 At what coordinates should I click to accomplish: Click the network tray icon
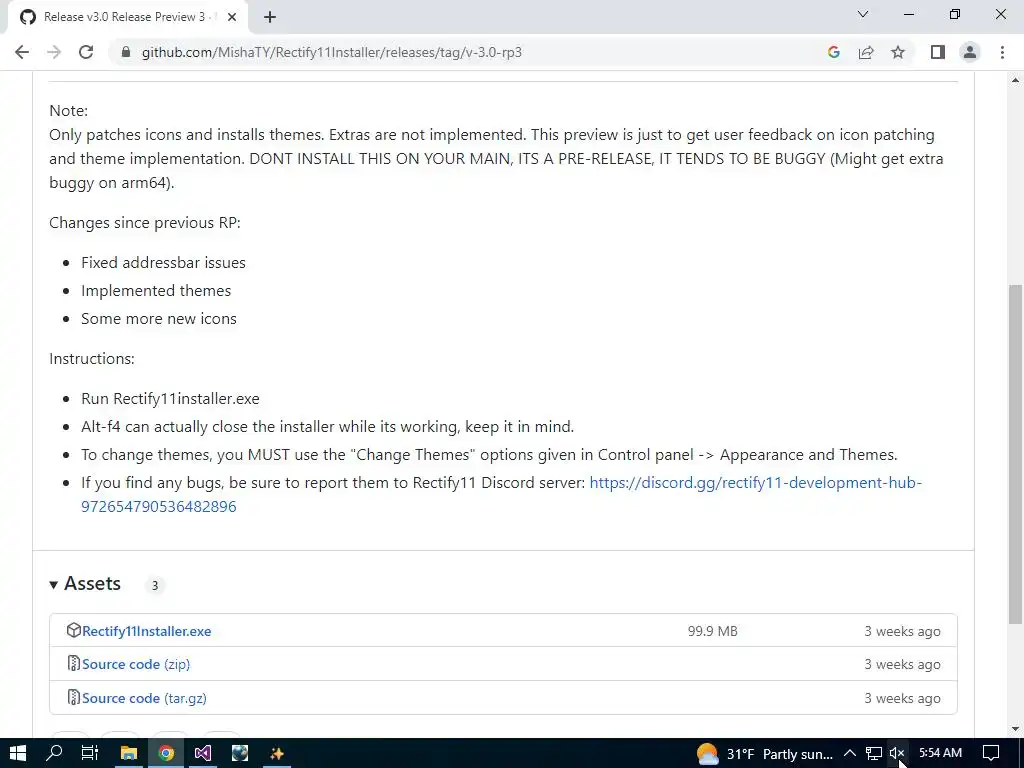coord(874,754)
